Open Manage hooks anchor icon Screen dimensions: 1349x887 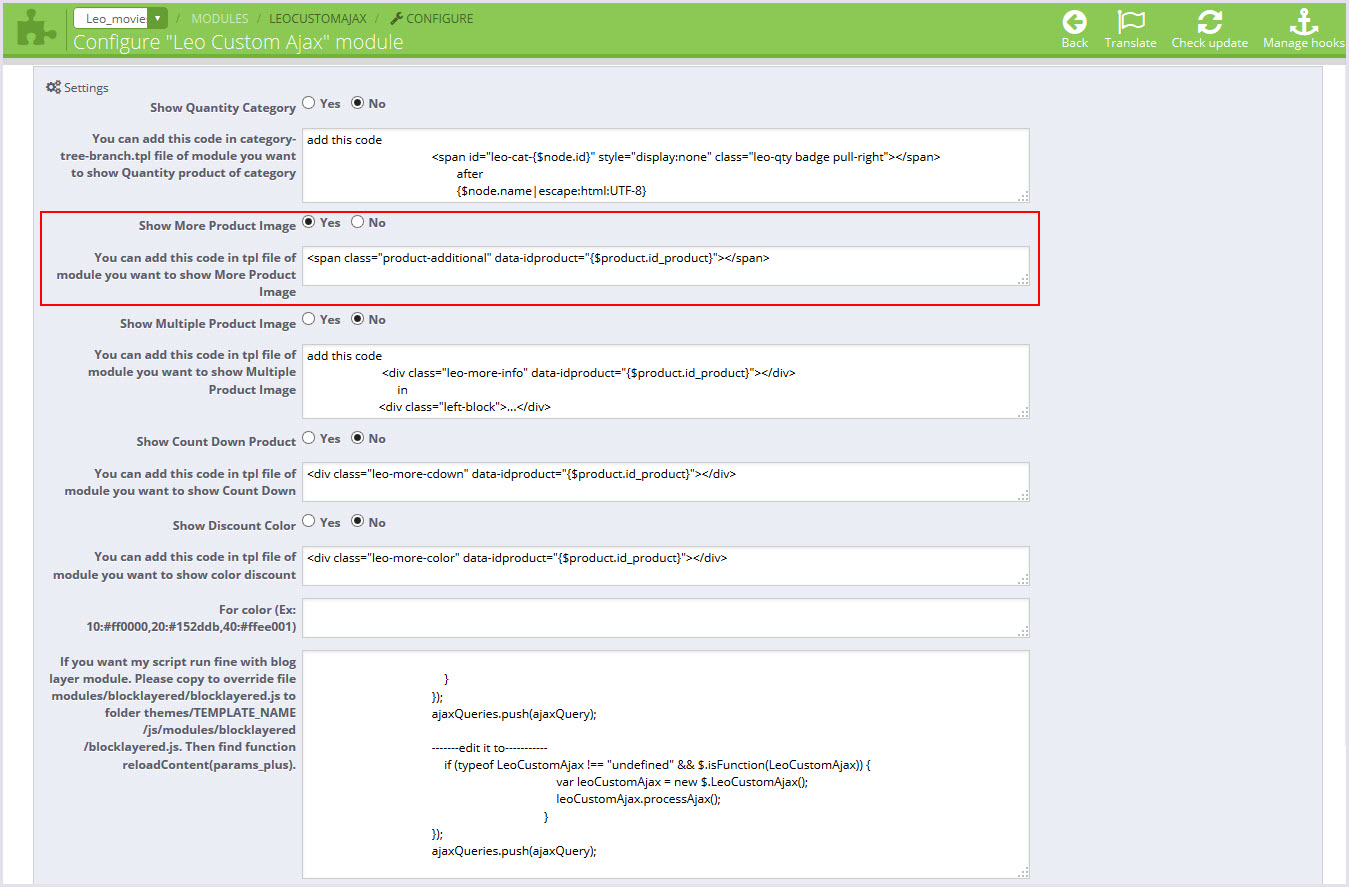(x=1304, y=22)
